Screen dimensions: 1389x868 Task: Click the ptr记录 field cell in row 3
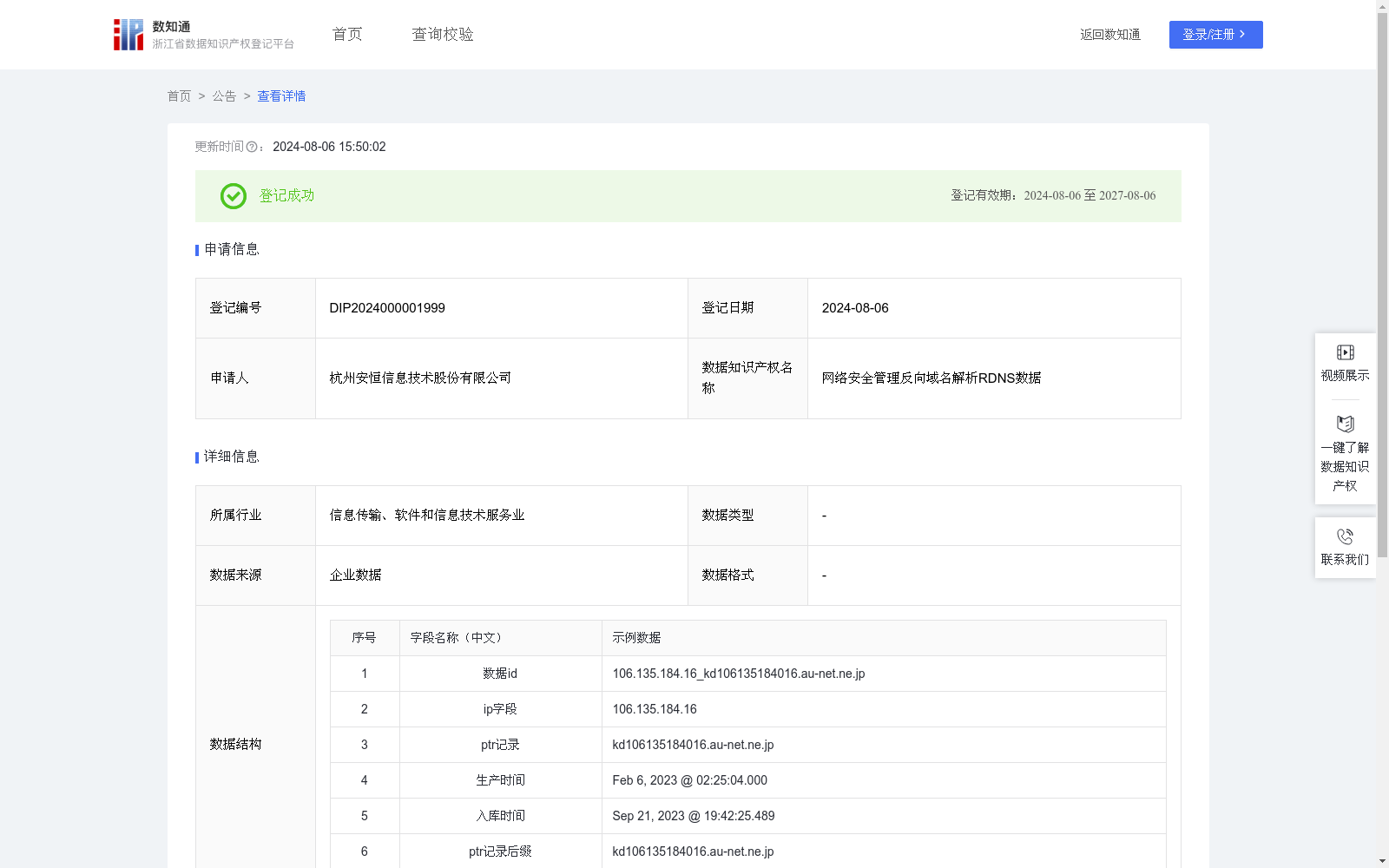coord(500,745)
